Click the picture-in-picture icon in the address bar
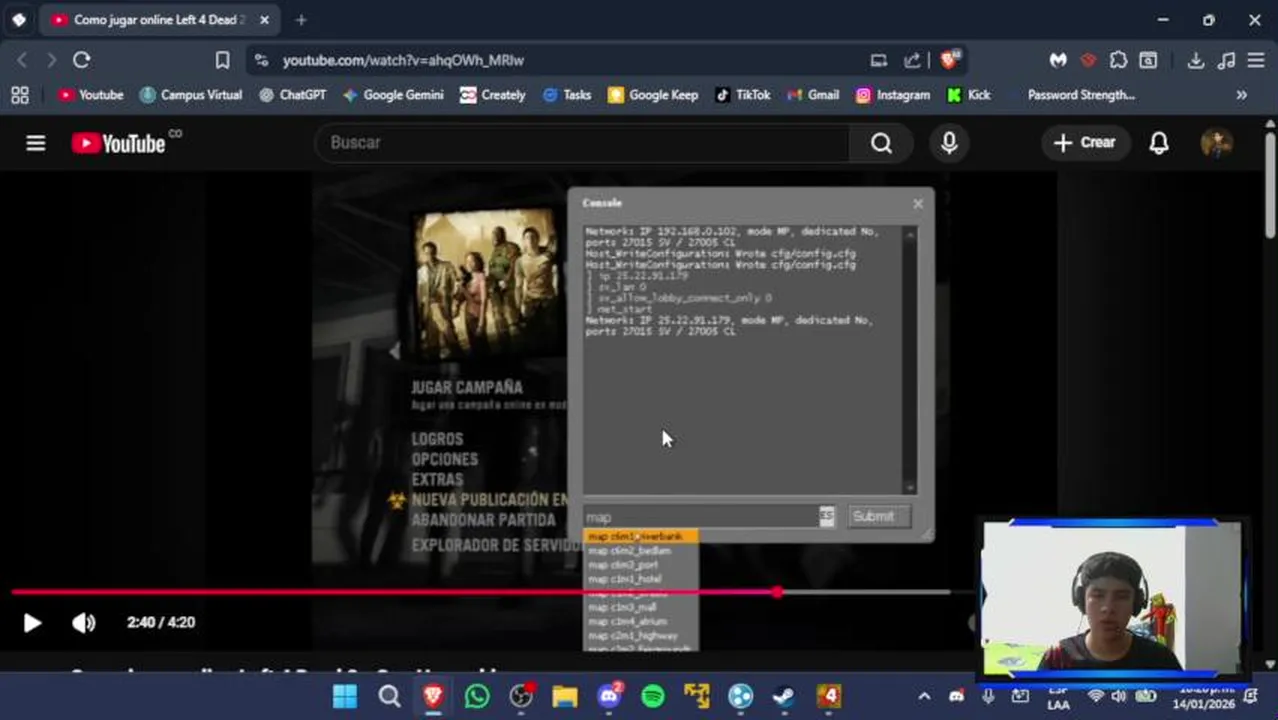The width and height of the screenshot is (1278, 720). (878, 60)
